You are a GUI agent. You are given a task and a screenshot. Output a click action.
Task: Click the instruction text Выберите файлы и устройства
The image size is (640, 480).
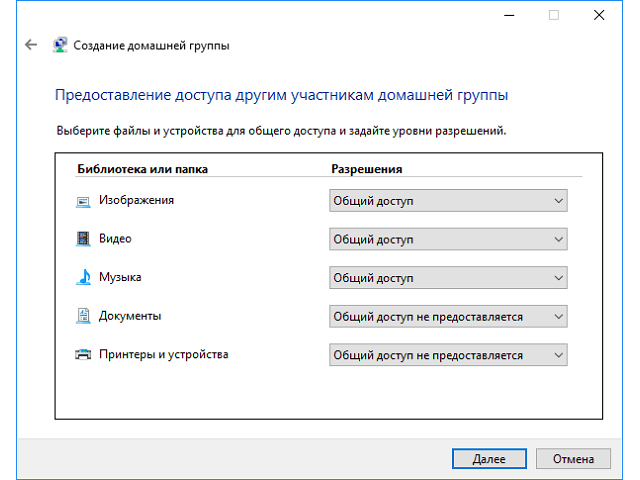[281, 131]
